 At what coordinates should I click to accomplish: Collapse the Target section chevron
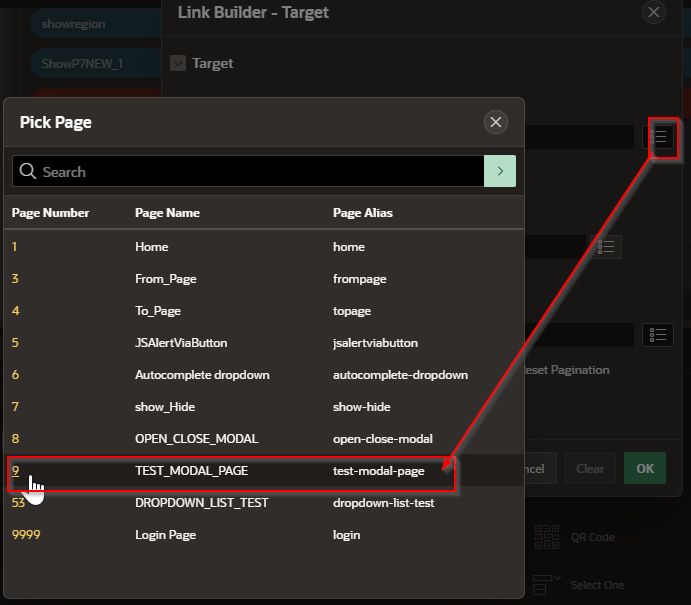[x=178, y=63]
